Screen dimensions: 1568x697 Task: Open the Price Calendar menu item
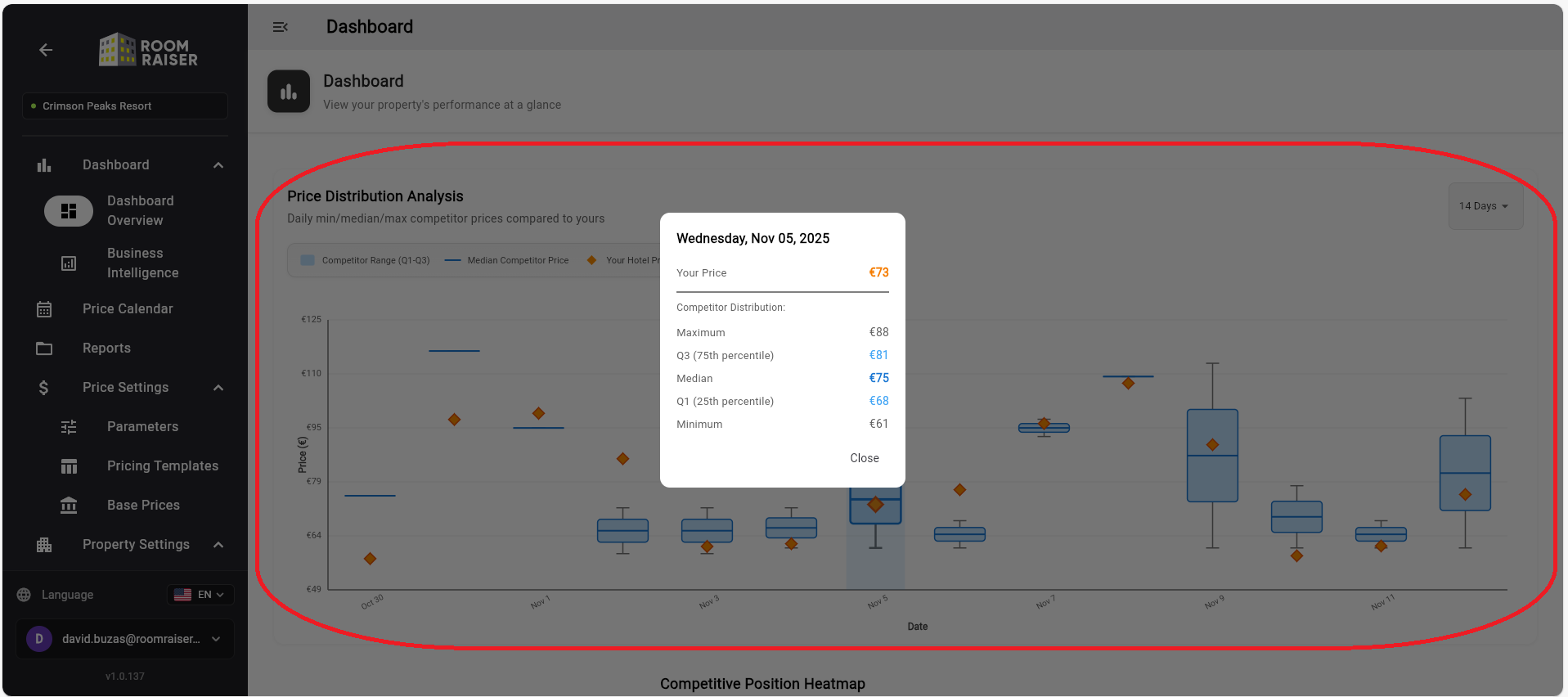(128, 309)
